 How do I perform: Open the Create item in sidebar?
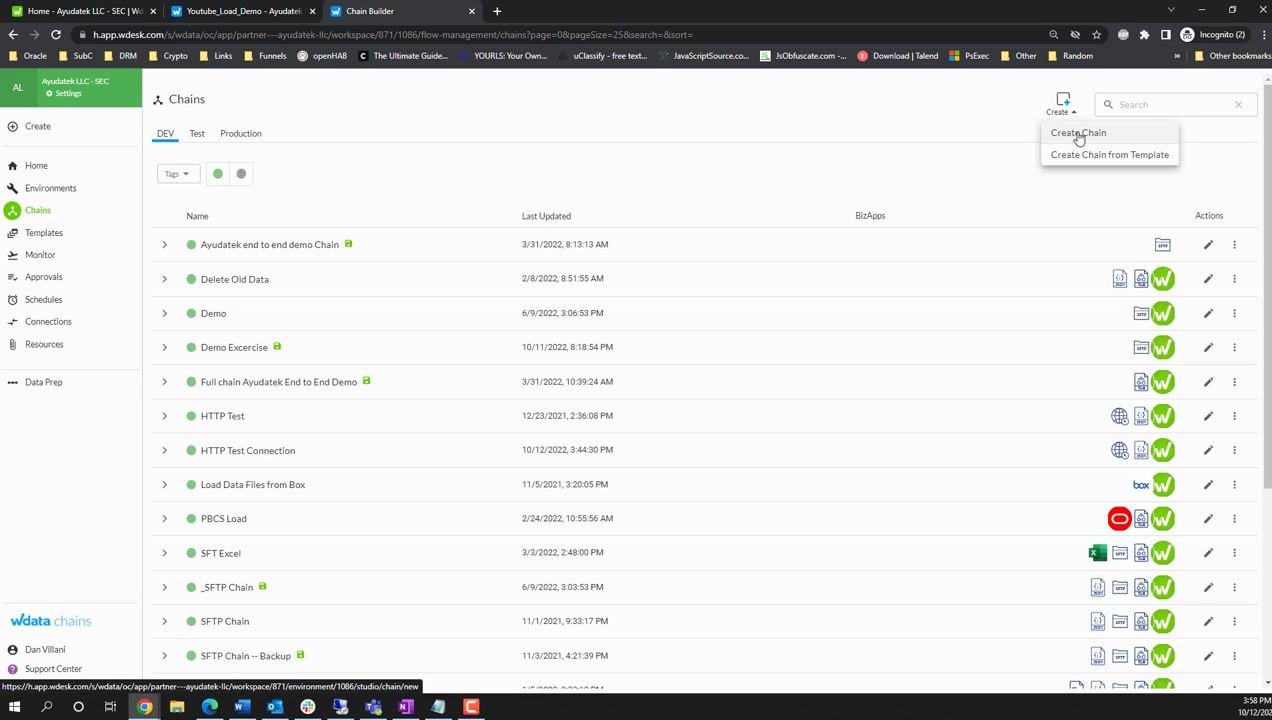(x=30, y=126)
